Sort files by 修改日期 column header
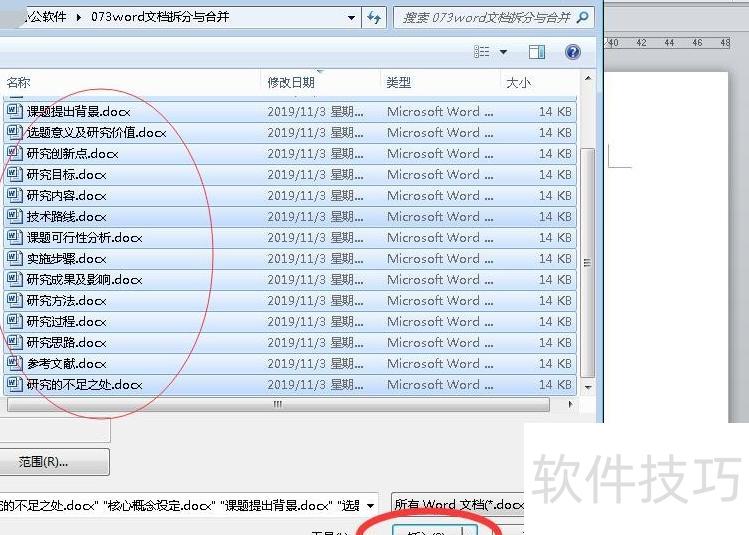The image size is (749, 535). [291, 83]
